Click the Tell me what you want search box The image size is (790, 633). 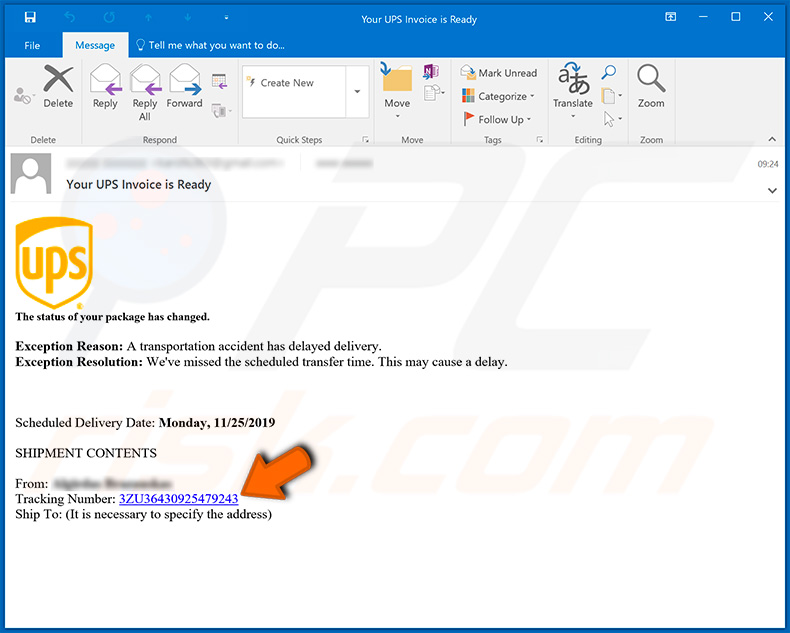[211, 45]
